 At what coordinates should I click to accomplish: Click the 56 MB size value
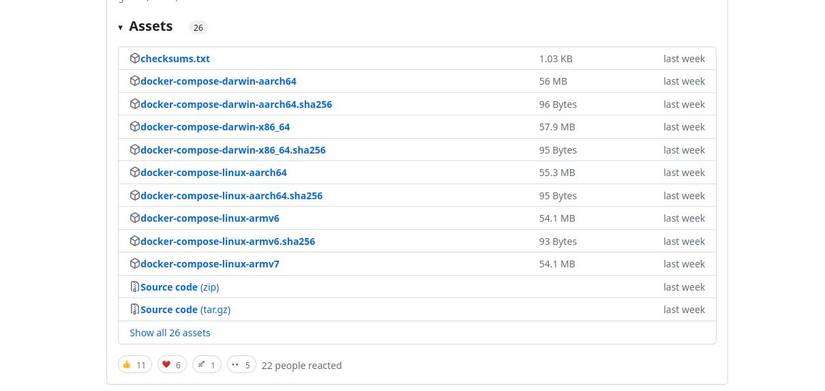coord(553,81)
